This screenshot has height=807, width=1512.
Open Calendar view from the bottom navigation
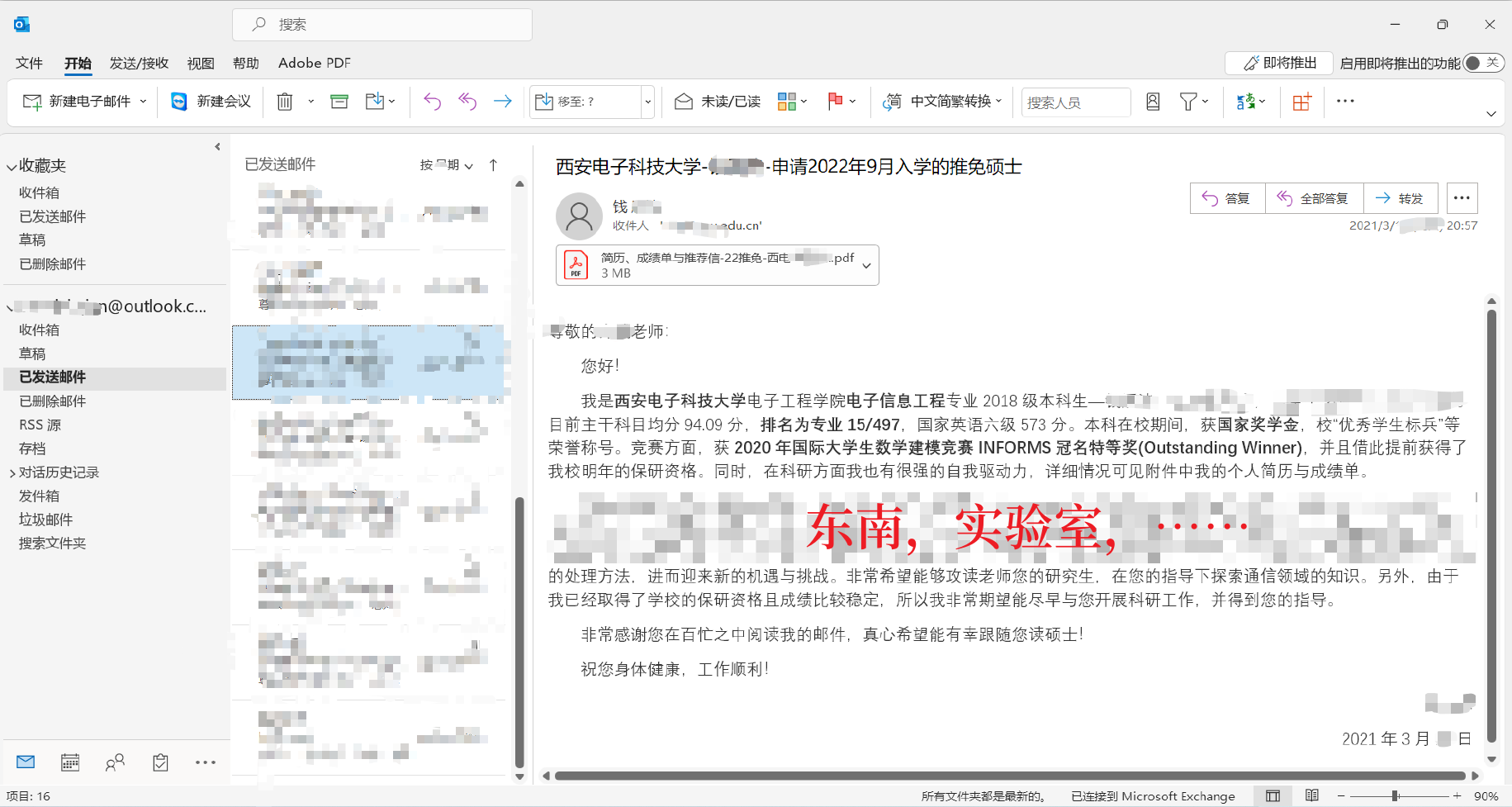tap(70, 762)
